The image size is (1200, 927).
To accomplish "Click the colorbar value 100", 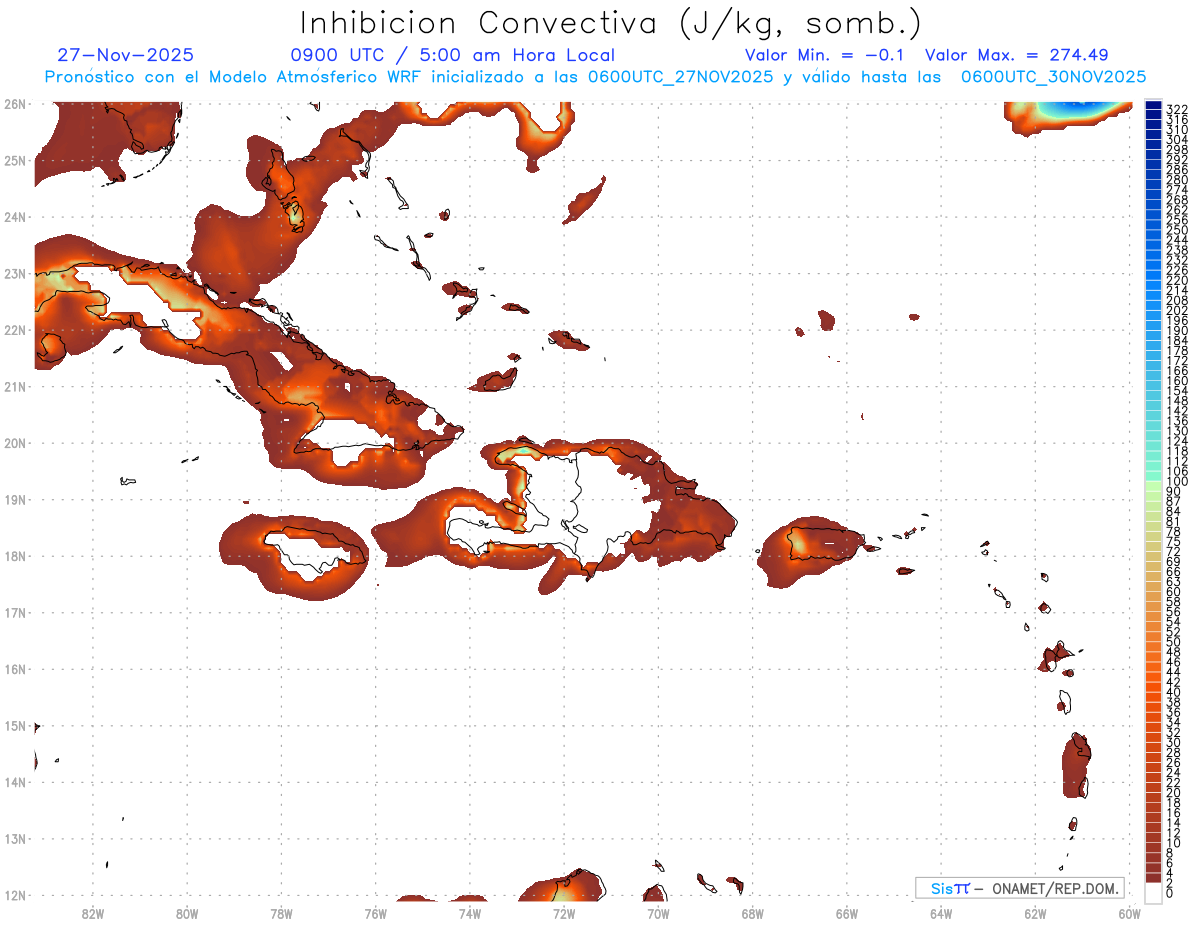I will point(1177,482).
